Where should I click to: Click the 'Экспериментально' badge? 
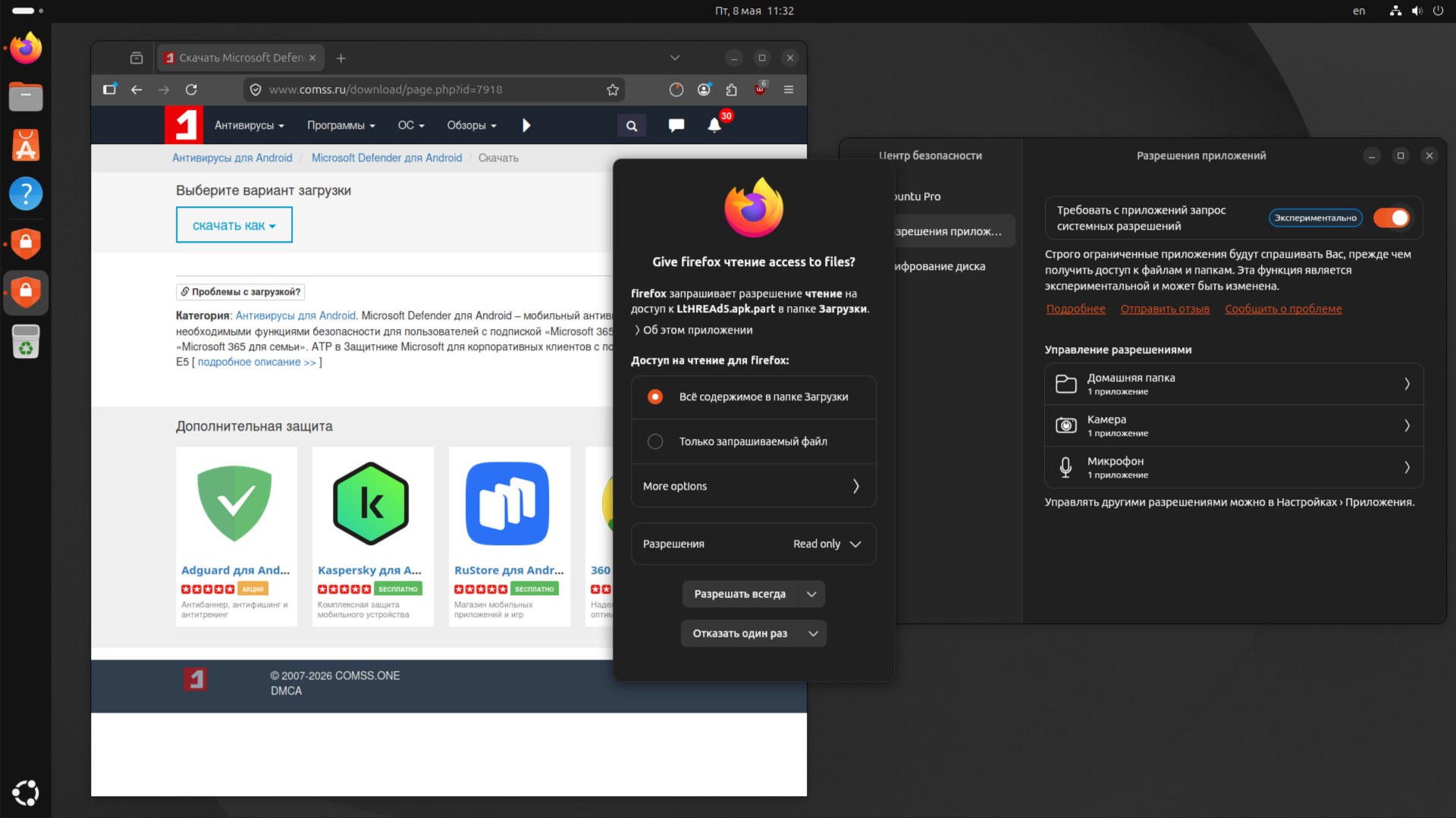(x=1316, y=218)
